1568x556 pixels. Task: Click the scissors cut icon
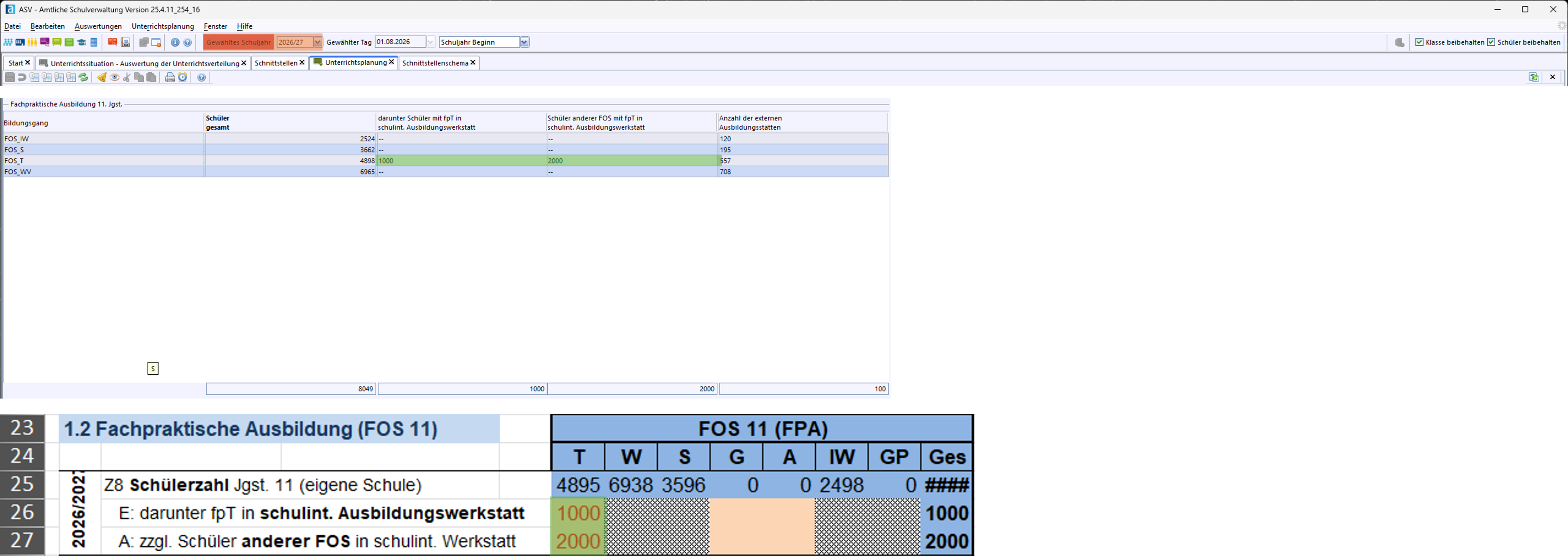click(127, 77)
